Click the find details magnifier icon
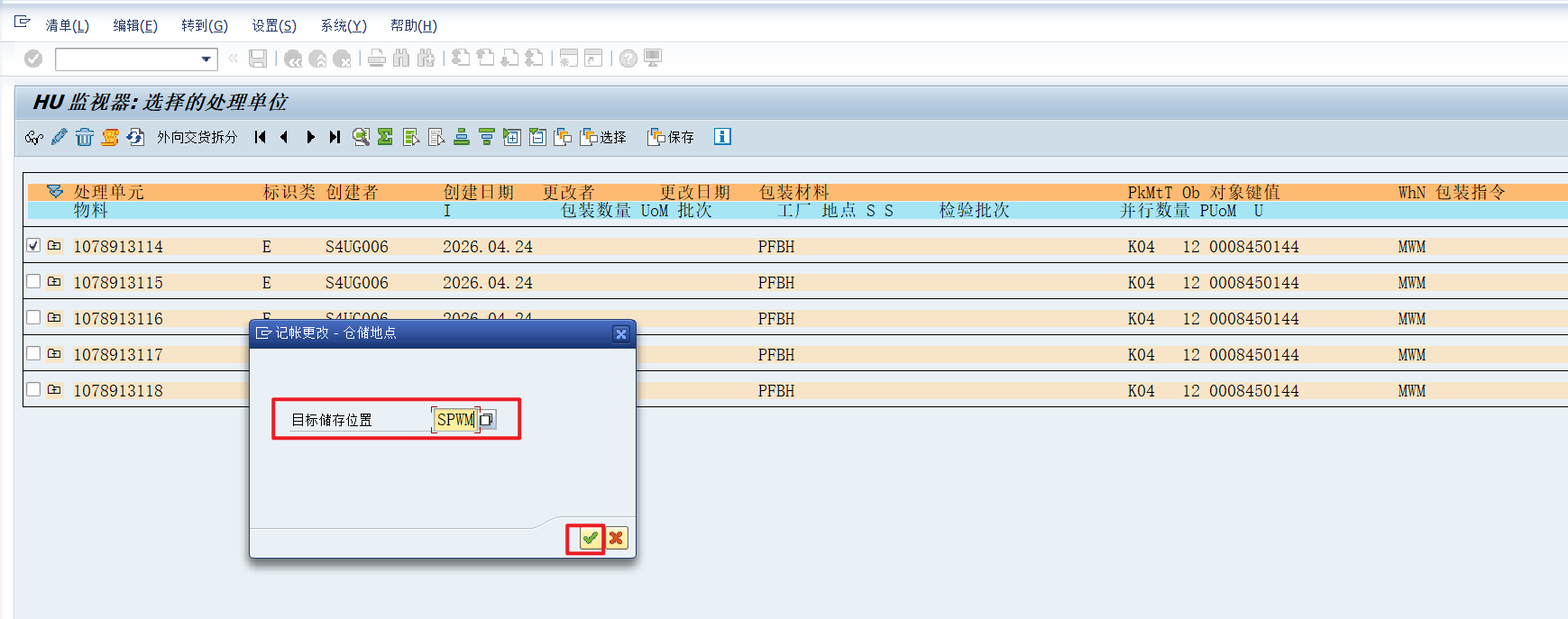Screen dimensions: 1568x619 pos(361,137)
